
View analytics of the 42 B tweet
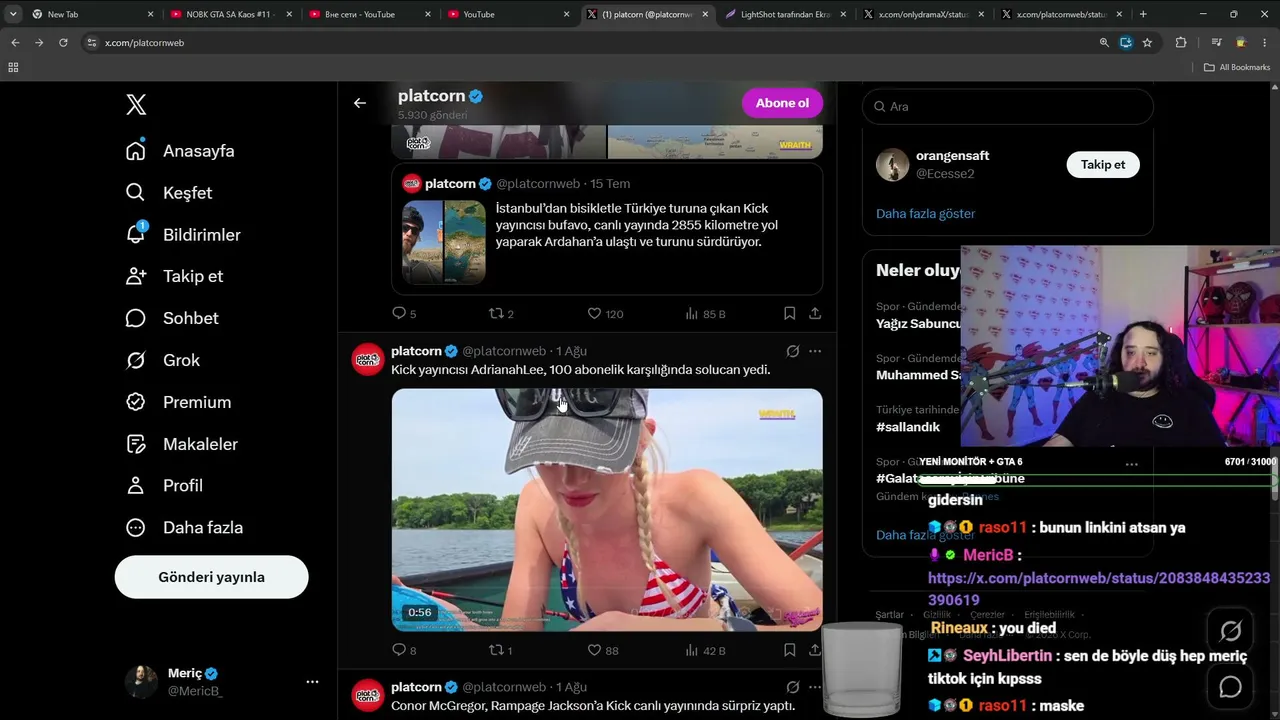(x=705, y=650)
